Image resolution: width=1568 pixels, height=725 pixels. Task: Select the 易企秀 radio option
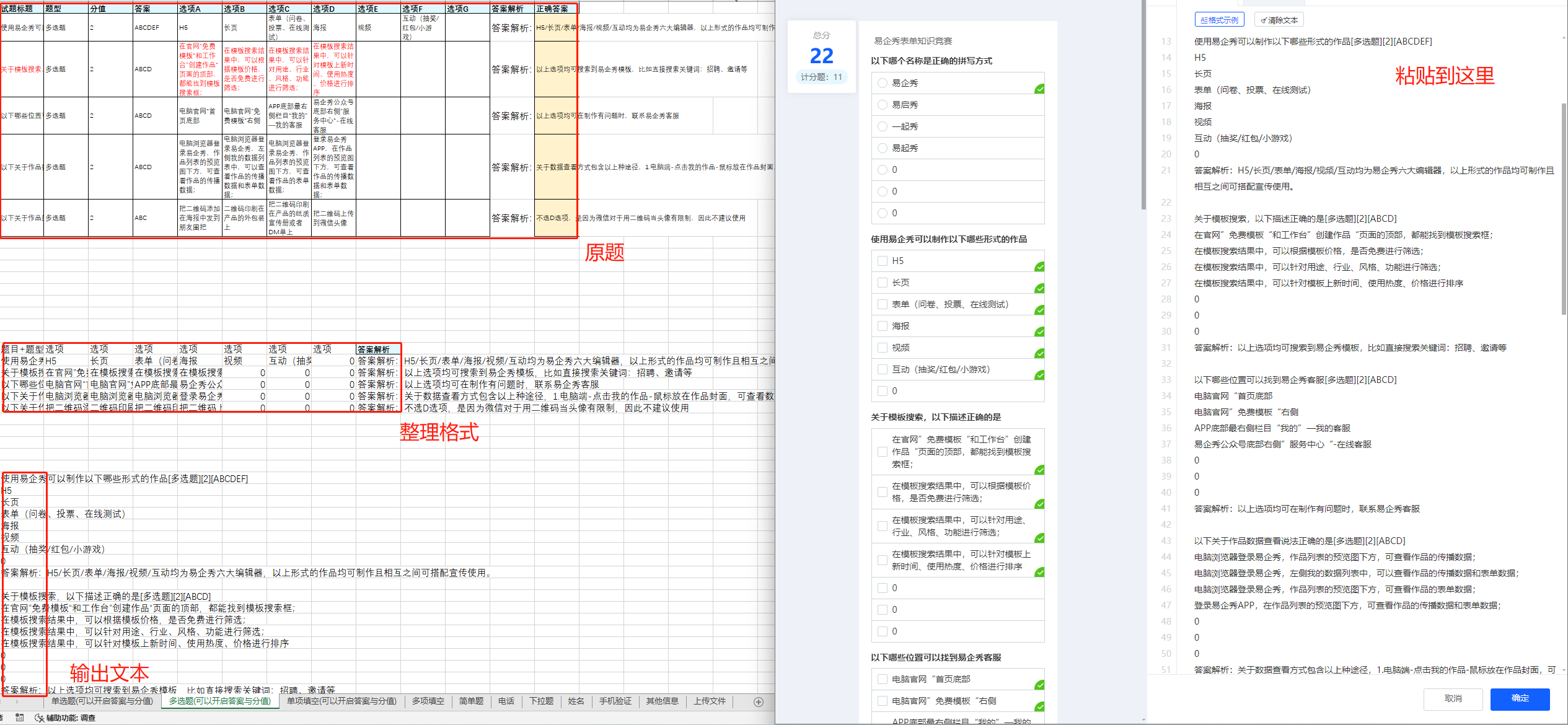(883, 83)
